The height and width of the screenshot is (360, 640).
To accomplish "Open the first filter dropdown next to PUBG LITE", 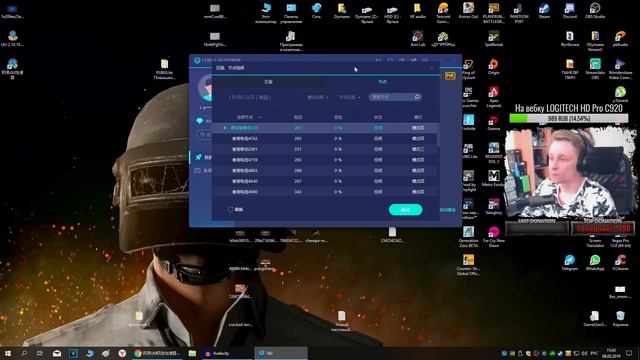I will pyautogui.click(x=318, y=97).
